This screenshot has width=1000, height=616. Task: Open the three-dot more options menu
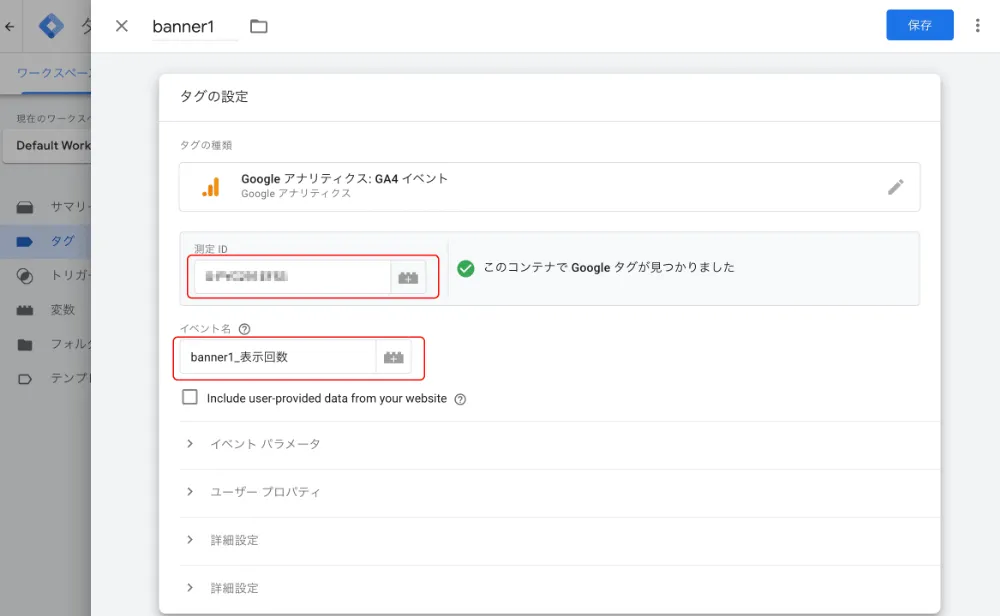pos(977,25)
